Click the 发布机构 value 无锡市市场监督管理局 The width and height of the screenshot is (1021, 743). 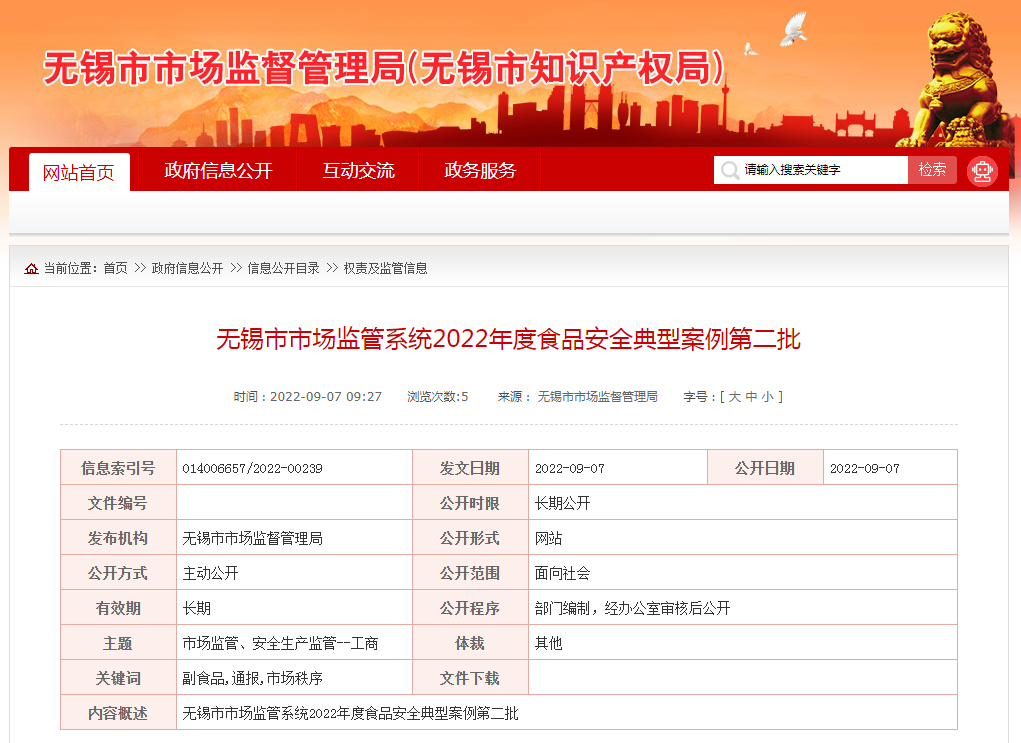coord(253,539)
